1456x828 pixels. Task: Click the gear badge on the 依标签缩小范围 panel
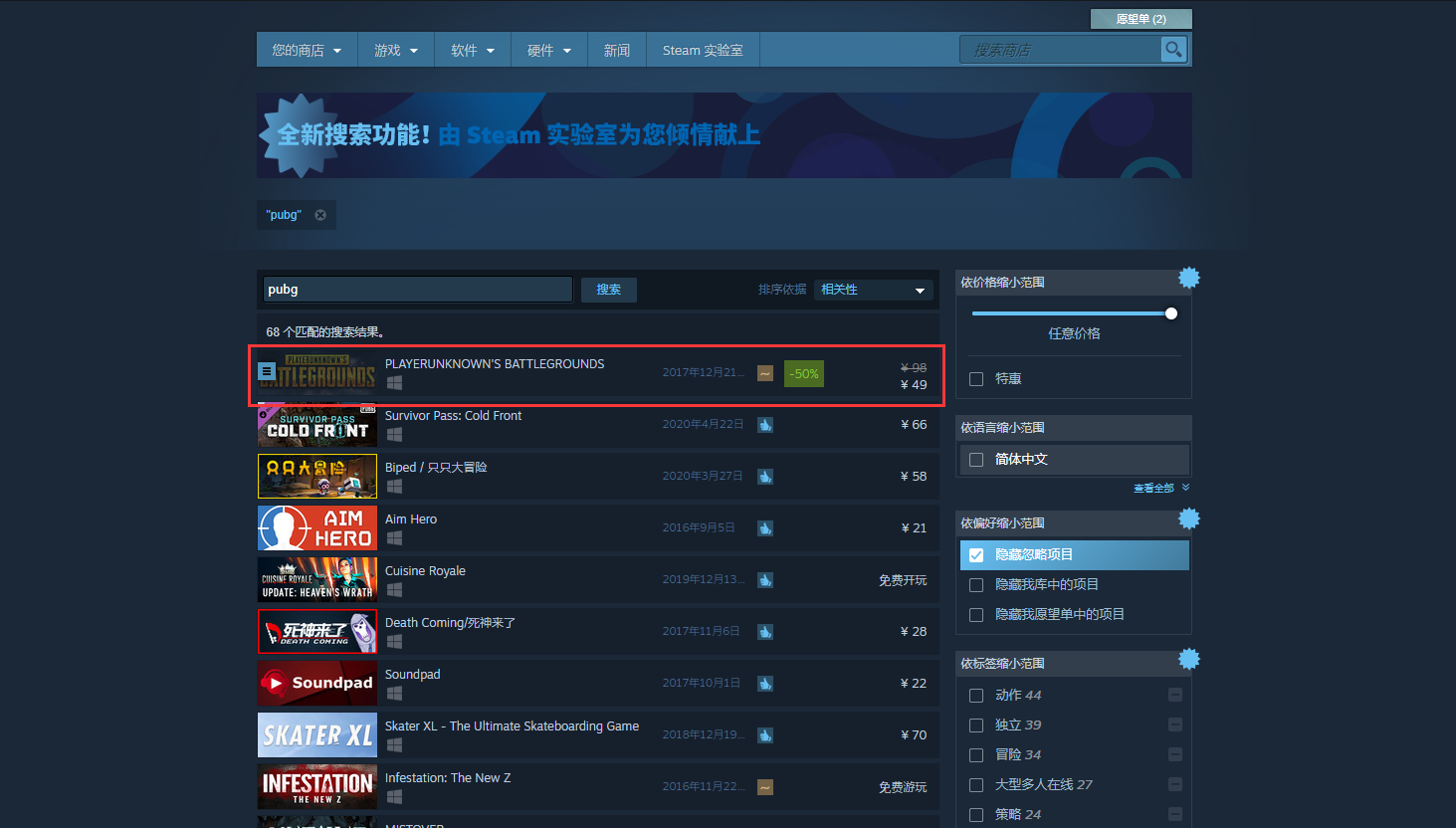[1188, 659]
